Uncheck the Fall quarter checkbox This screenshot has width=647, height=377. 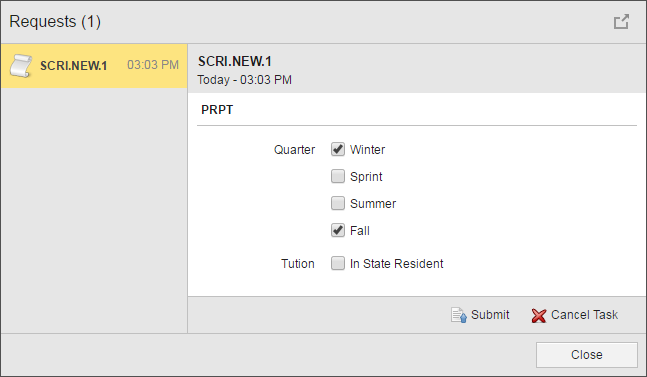tap(338, 230)
